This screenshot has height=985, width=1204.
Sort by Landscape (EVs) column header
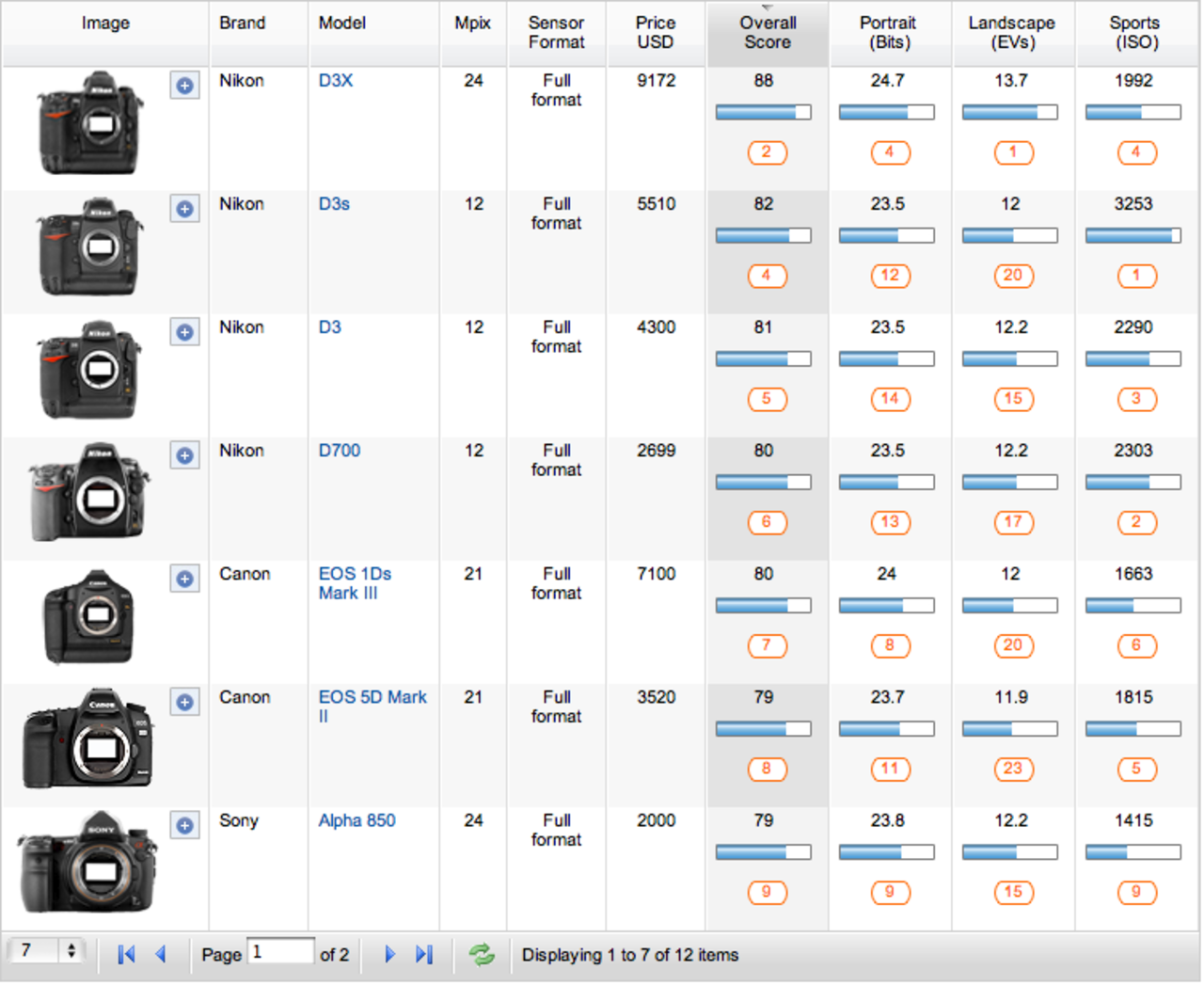[1012, 33]
